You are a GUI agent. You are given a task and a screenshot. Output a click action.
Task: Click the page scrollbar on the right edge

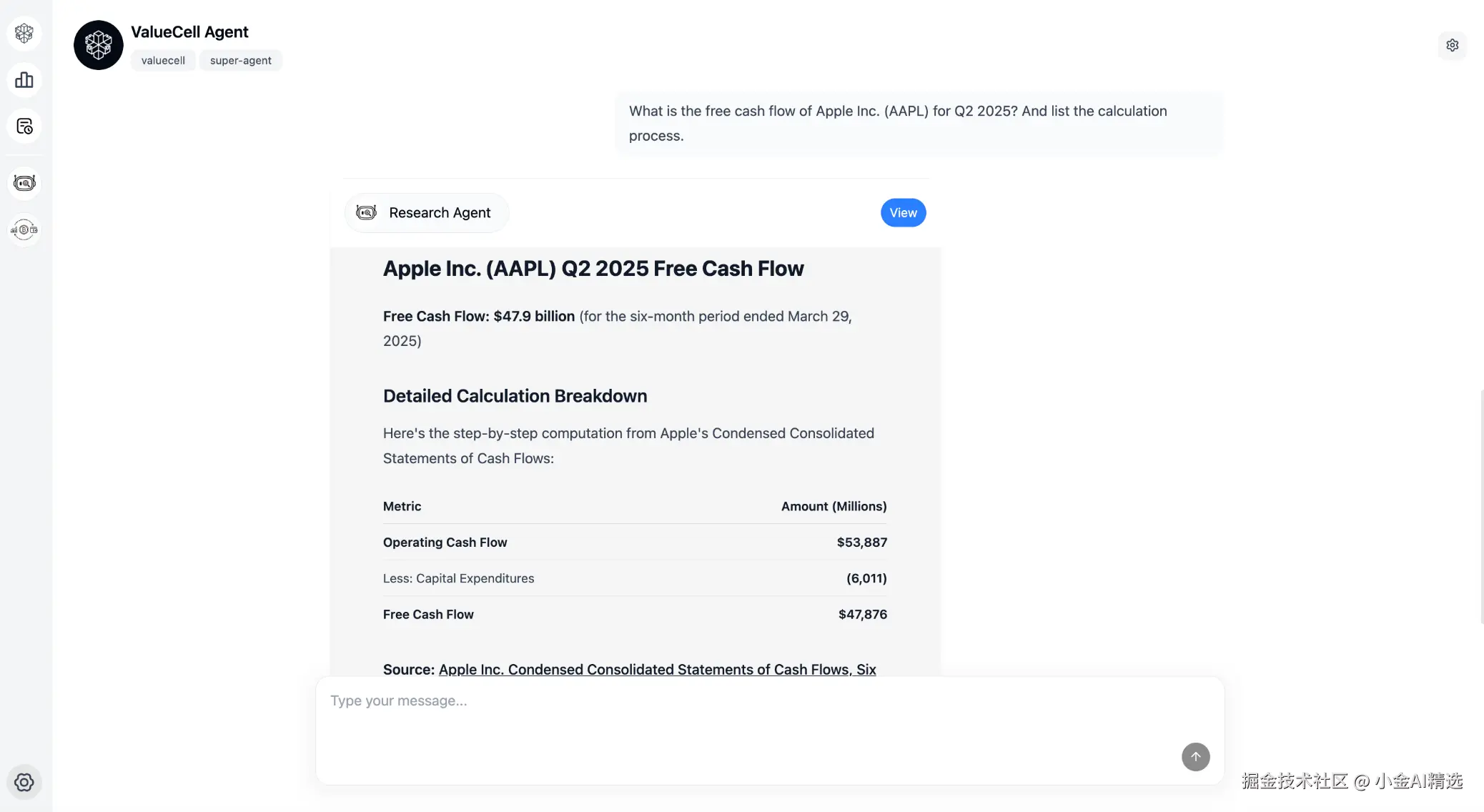[x=1481, y=507]
